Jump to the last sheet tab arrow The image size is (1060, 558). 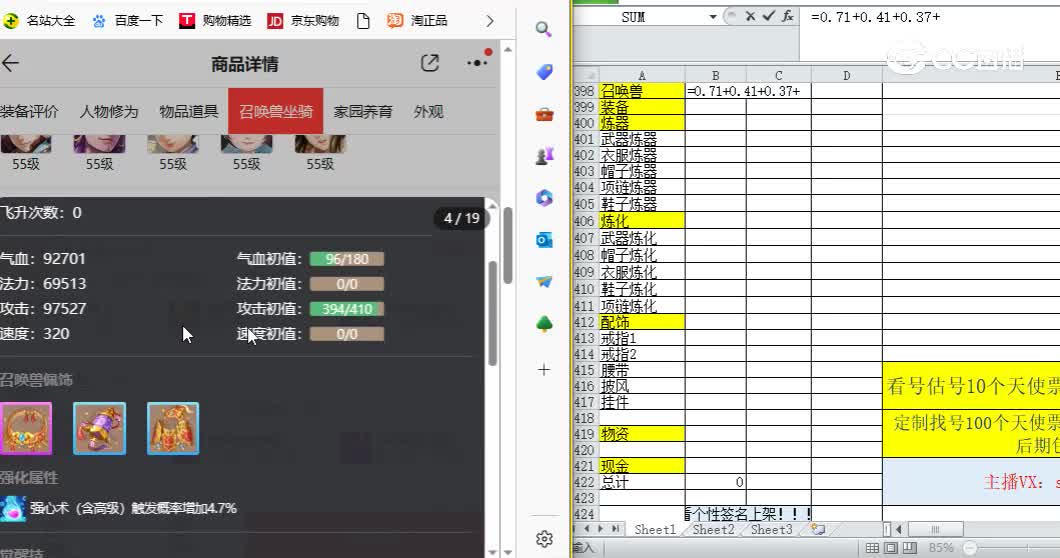615,529
